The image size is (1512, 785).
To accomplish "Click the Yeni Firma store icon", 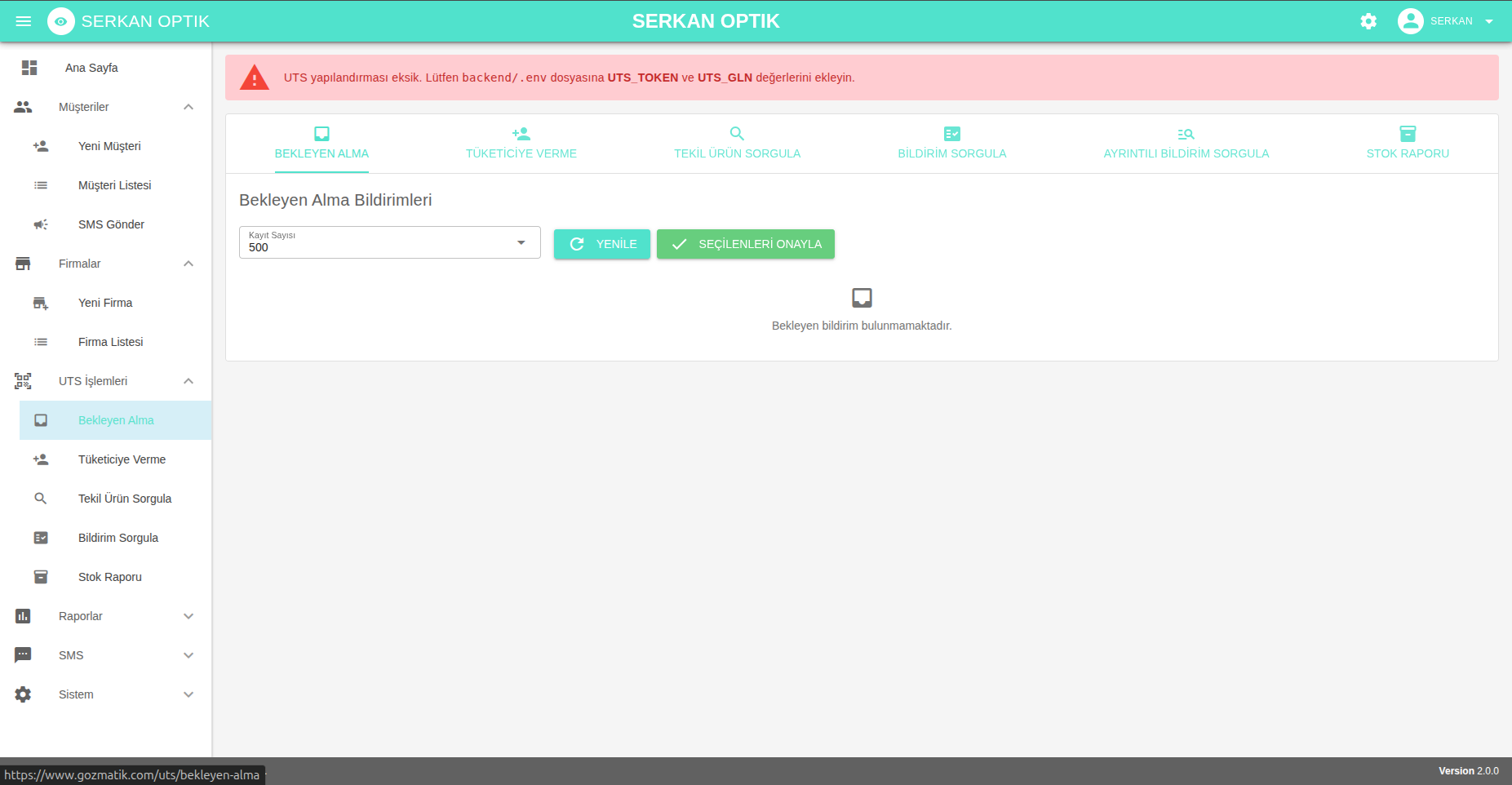I will coord(41,303).
